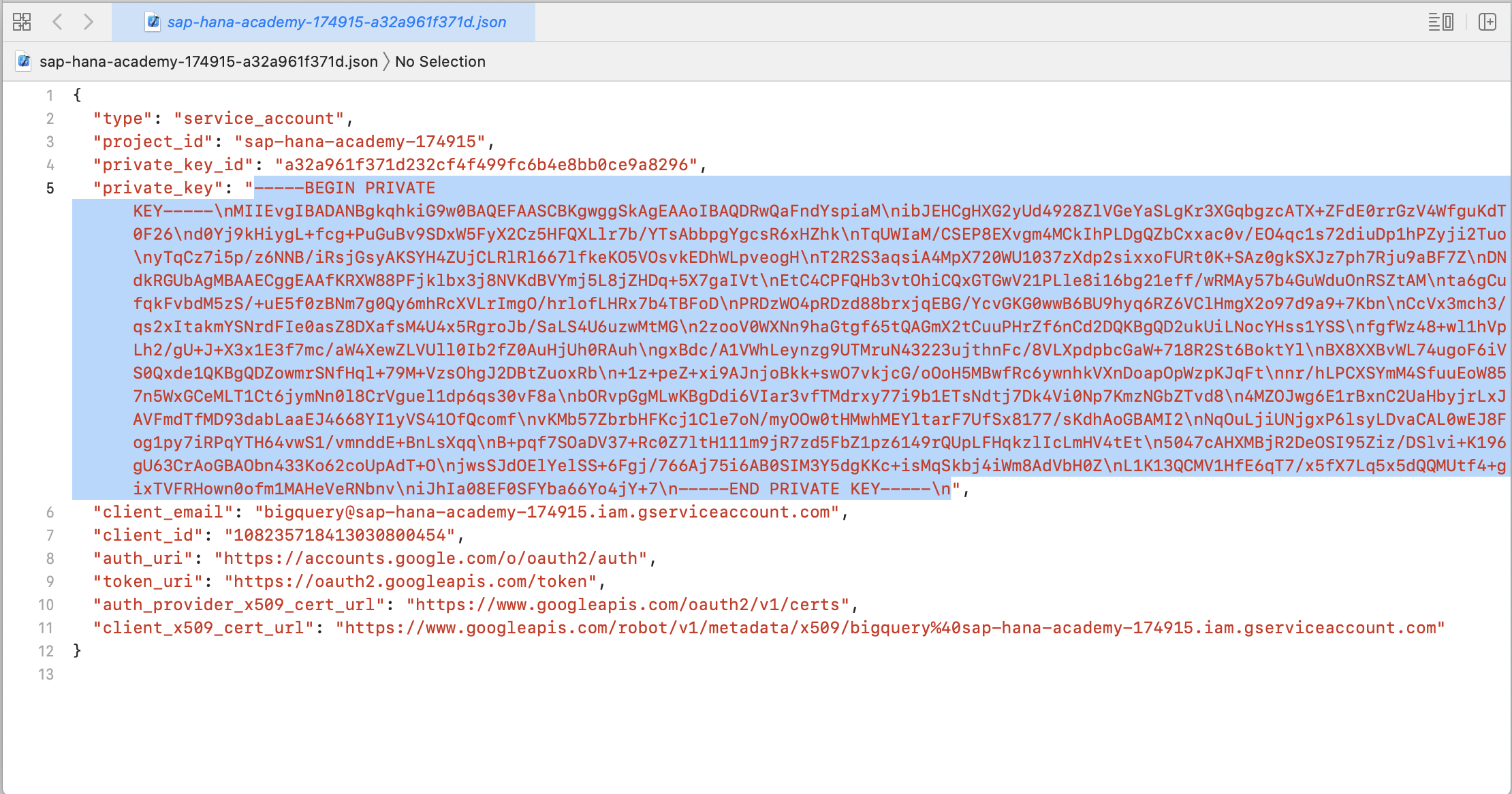Click line number 11 in the gutter
This screenshot has height=794, width=1512.
(x=46, y=628)
